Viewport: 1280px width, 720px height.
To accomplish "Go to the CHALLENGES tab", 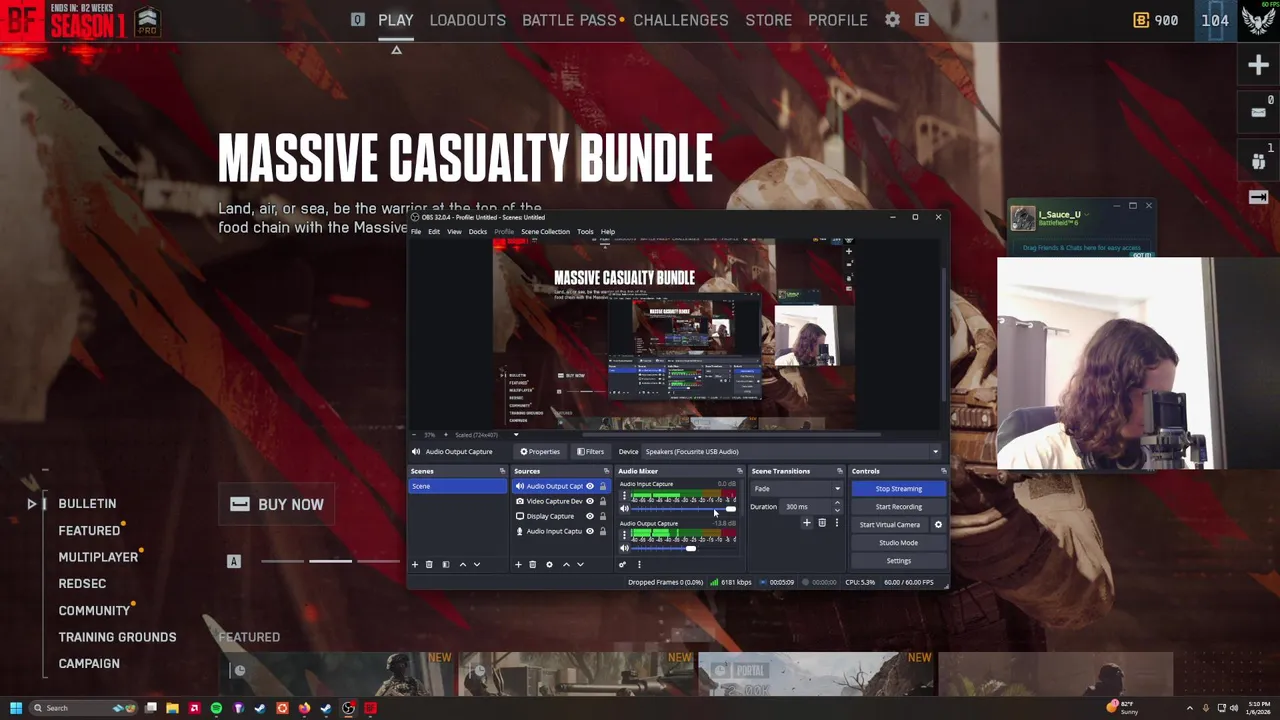I will click(x=680, y=20).
